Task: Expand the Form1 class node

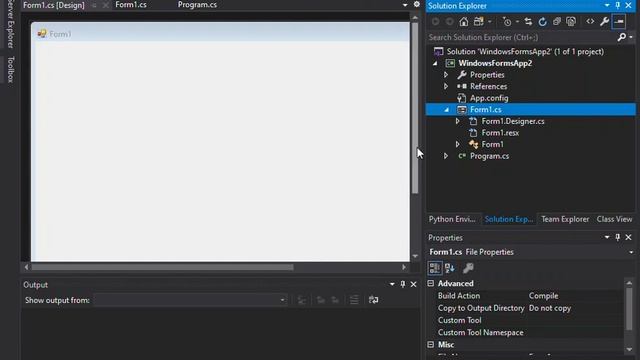Action: 458,144
